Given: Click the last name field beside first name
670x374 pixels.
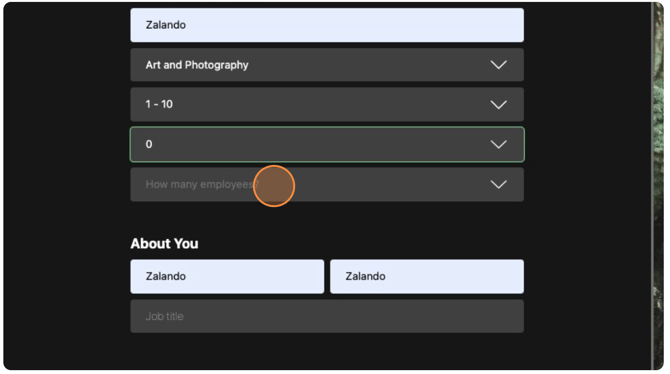Looking at the screenshot, I should click(427, 277).
